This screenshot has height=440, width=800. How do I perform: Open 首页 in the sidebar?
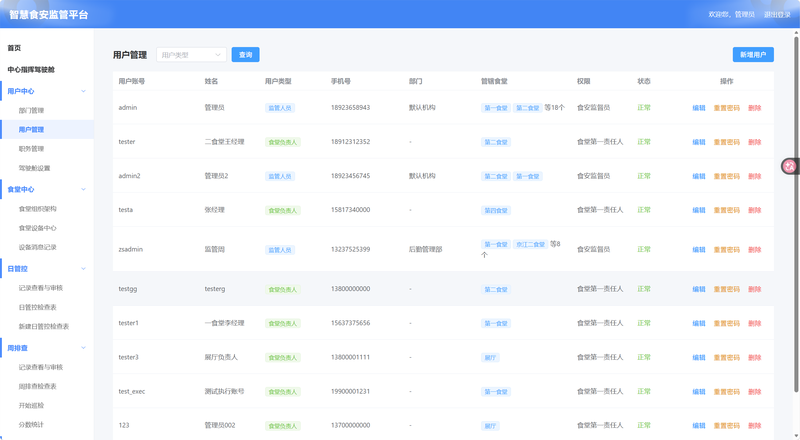tap(14, 48)
